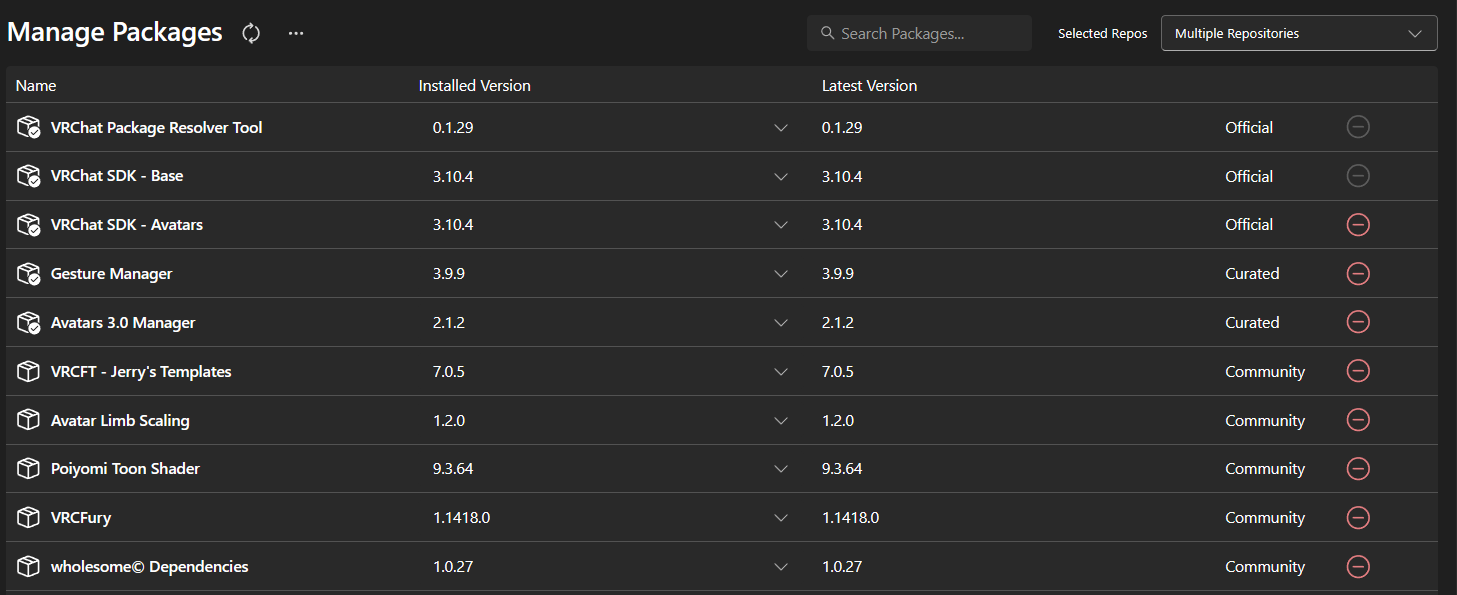1457x595 pixels.
Task: Click wholesome© Dependencies package icon
Action: [x=29, y=566]
